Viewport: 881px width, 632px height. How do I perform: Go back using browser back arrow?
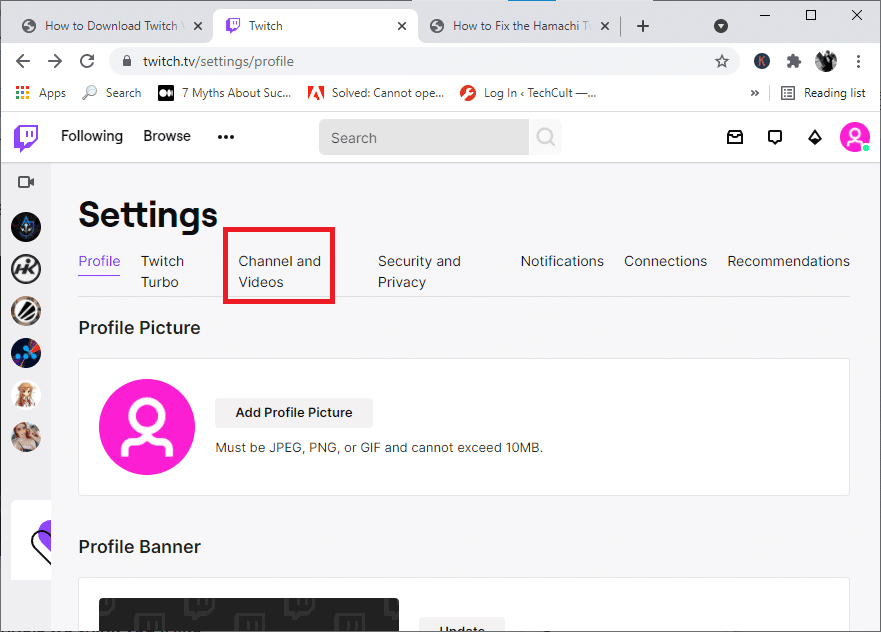point(23,61)
